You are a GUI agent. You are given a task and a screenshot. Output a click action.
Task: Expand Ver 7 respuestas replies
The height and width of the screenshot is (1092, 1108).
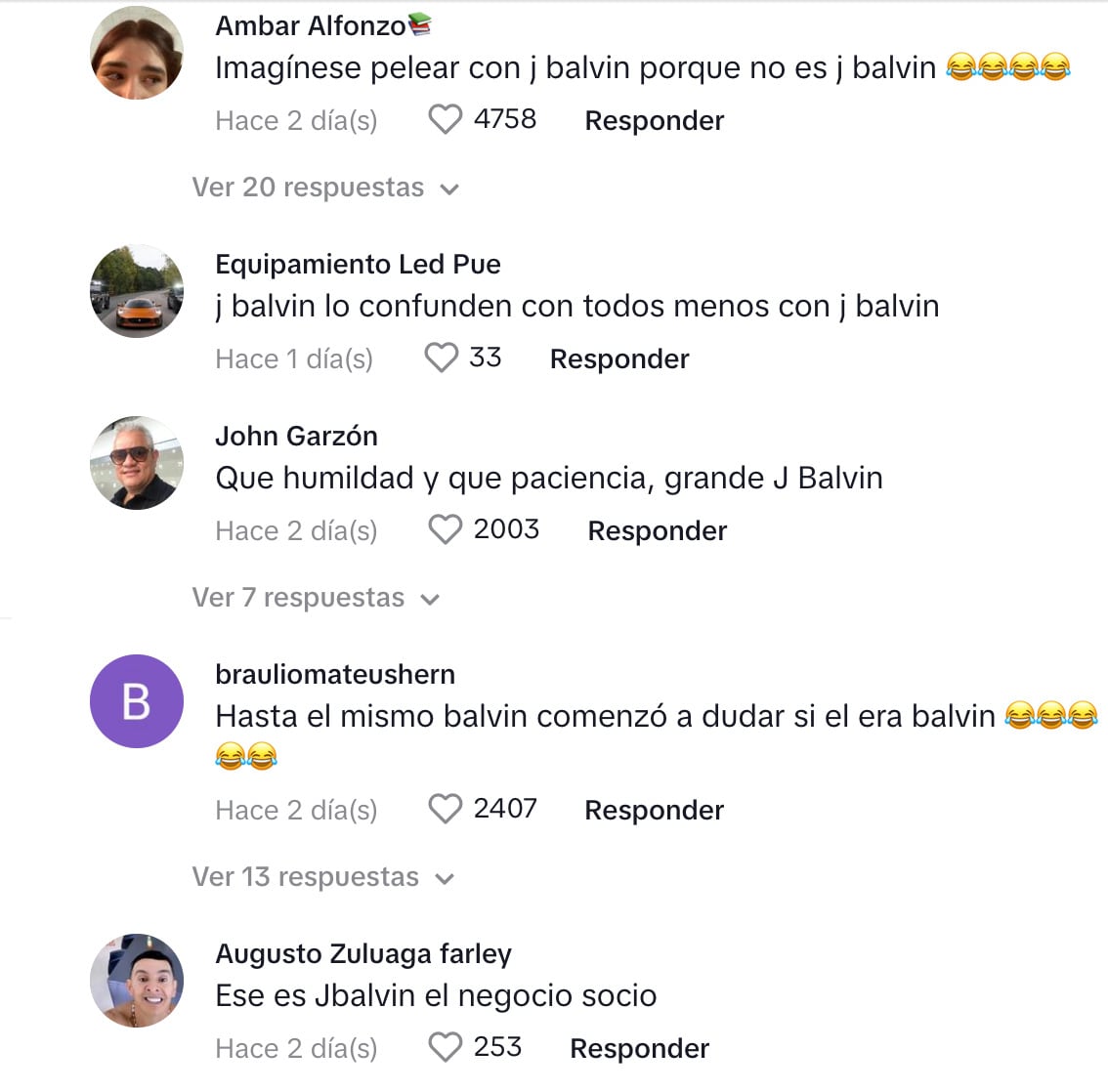(x=316, y=598)
